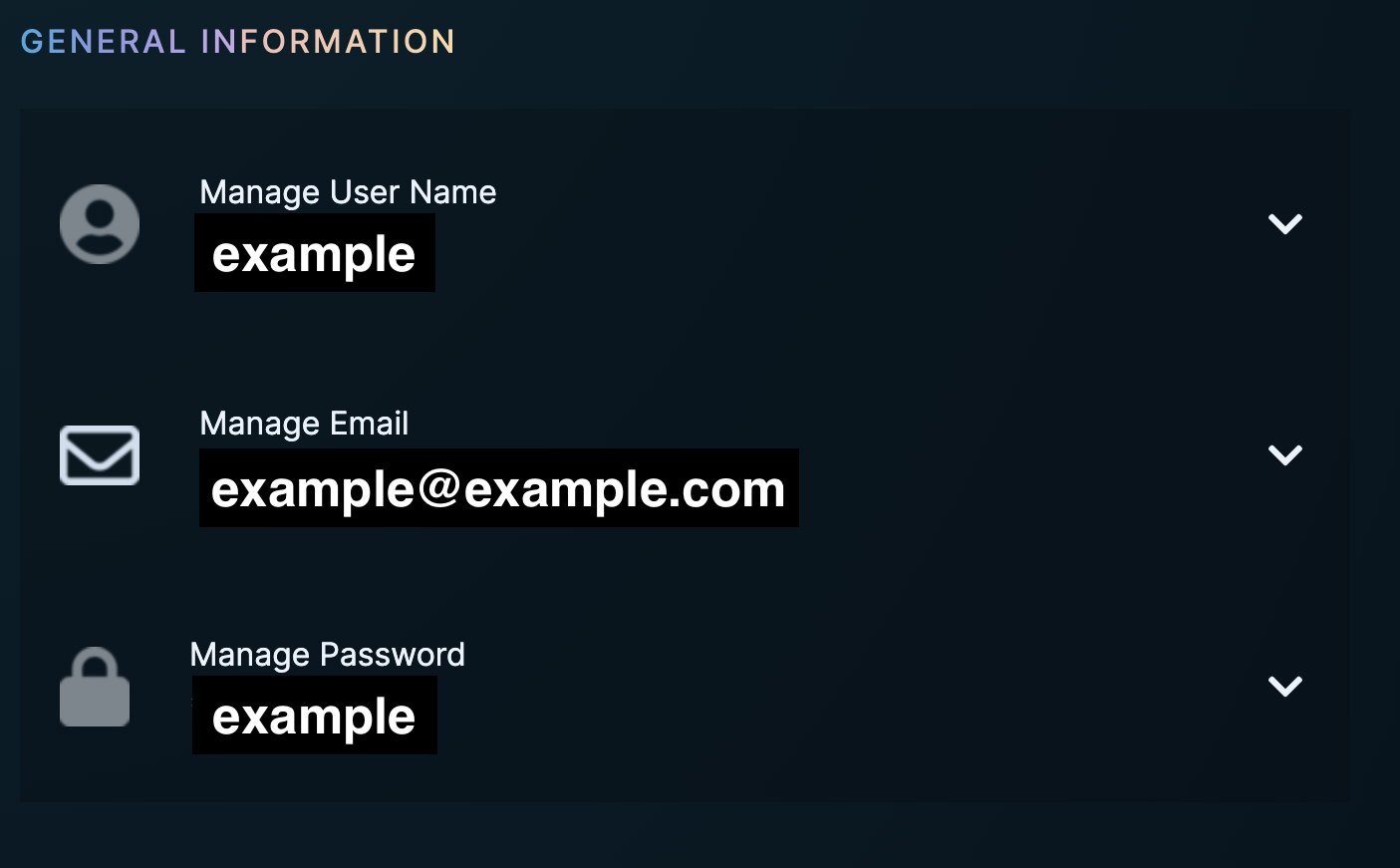Click the word "GENERAL" in the heading
1400x868 pixels.
[103, 42]
